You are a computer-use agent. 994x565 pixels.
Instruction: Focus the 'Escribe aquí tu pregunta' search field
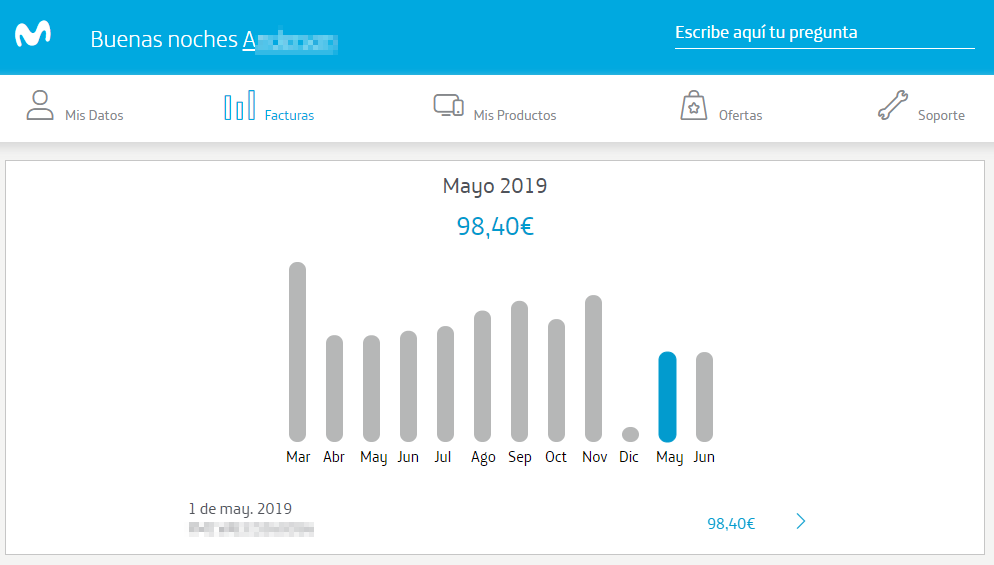click(824, 33)
